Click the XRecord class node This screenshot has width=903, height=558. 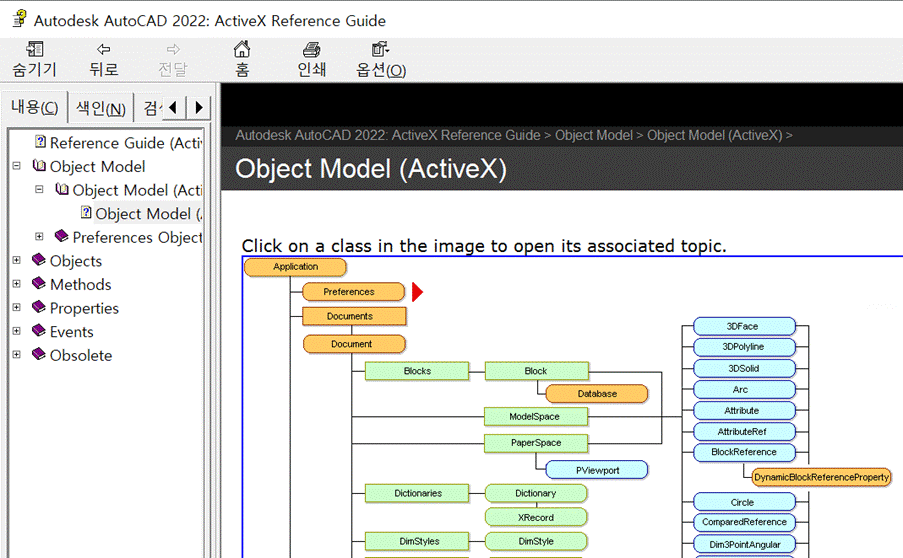536,517
